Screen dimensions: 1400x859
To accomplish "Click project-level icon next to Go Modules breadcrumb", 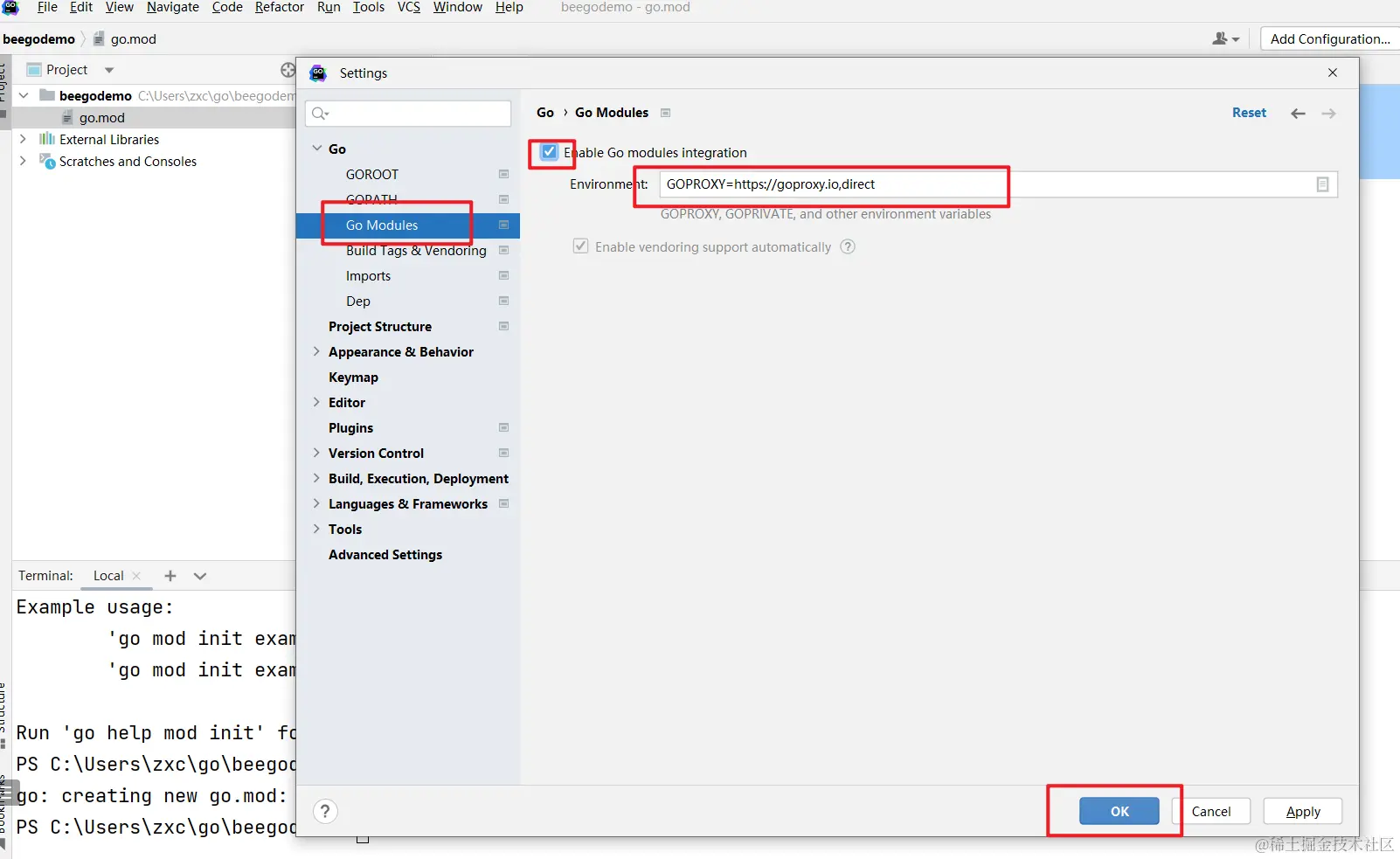I will click(x=666, y=113).
